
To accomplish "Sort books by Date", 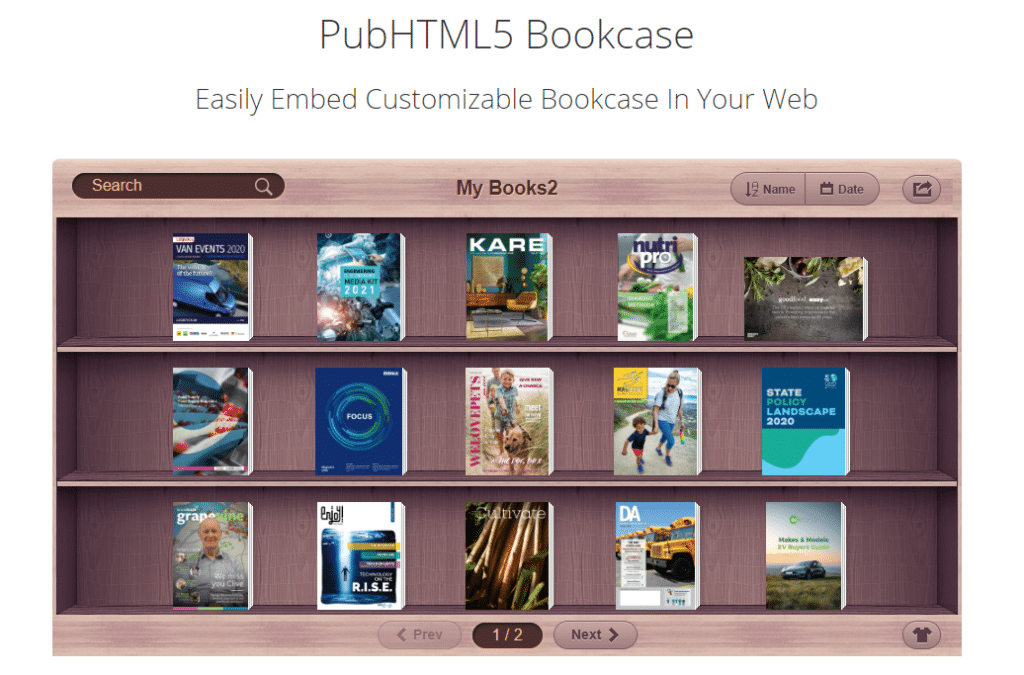I will (x=842, y=189).
